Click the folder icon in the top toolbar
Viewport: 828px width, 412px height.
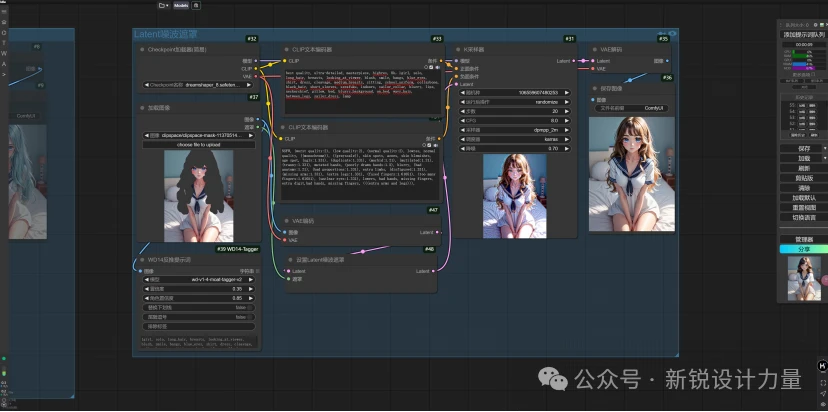162,5
